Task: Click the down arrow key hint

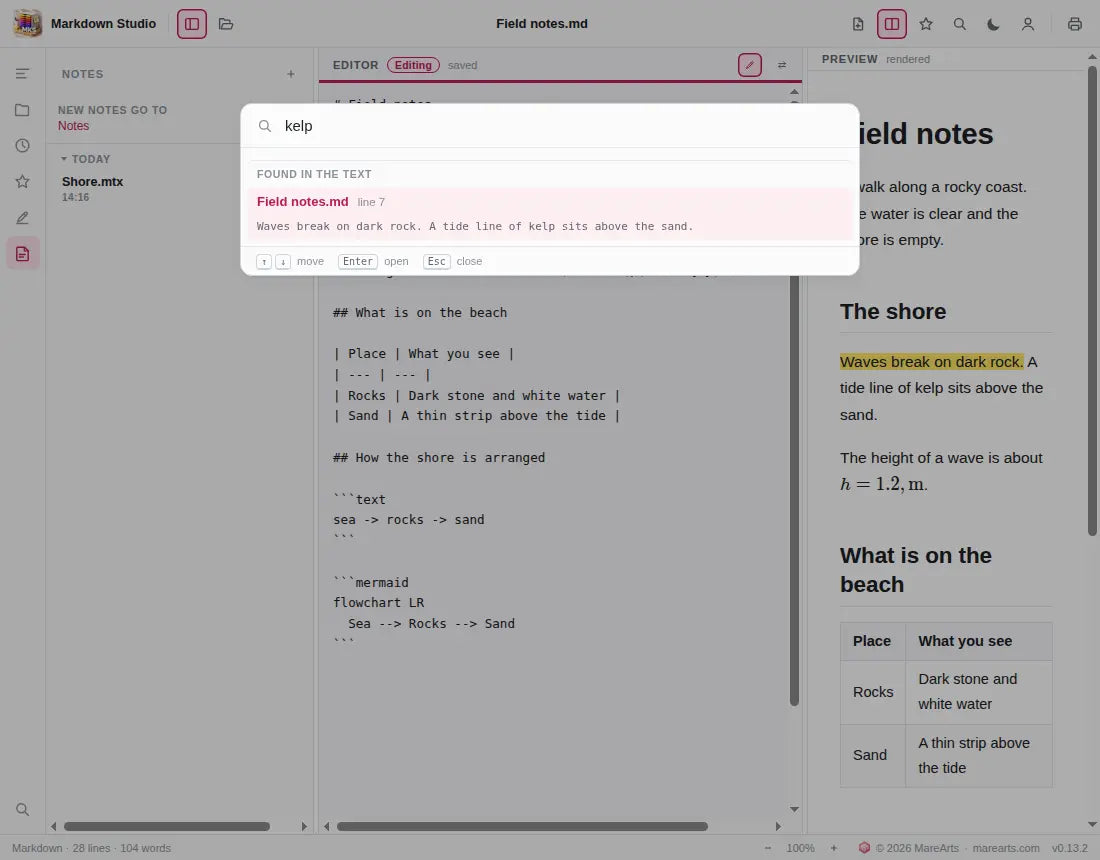Action: tap(283, 262)
